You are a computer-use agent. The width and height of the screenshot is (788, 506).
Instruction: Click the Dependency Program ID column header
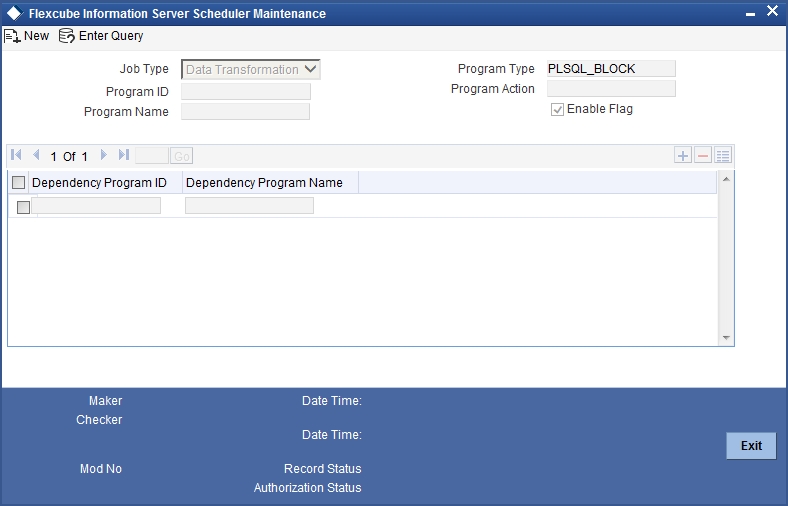coord(100,182)
